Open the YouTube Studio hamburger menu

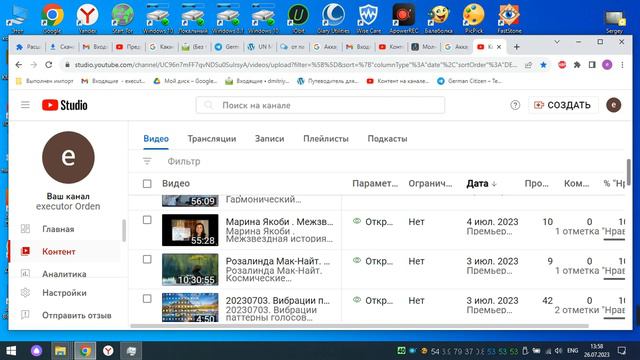(25, 105)
